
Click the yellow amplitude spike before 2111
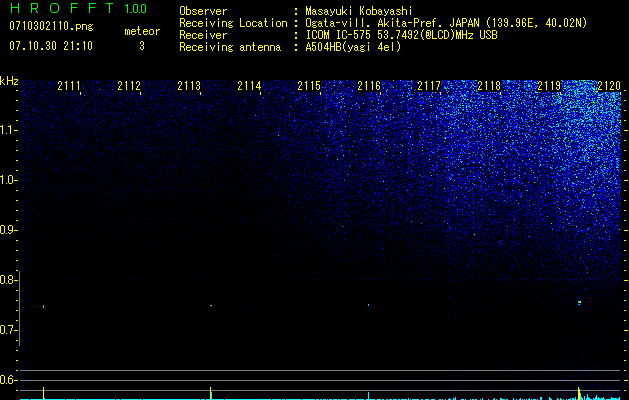pyautogui.click(x=43, y=393)
